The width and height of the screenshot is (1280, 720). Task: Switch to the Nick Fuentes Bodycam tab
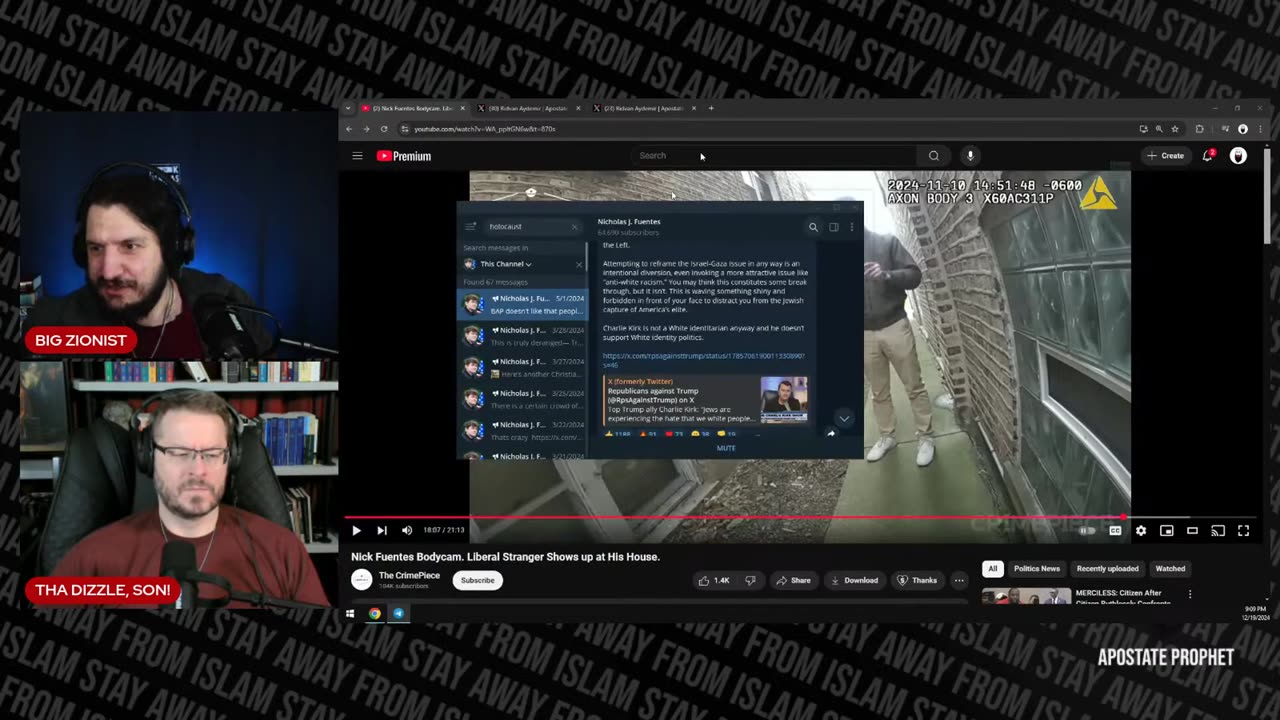tap(414, 108)
